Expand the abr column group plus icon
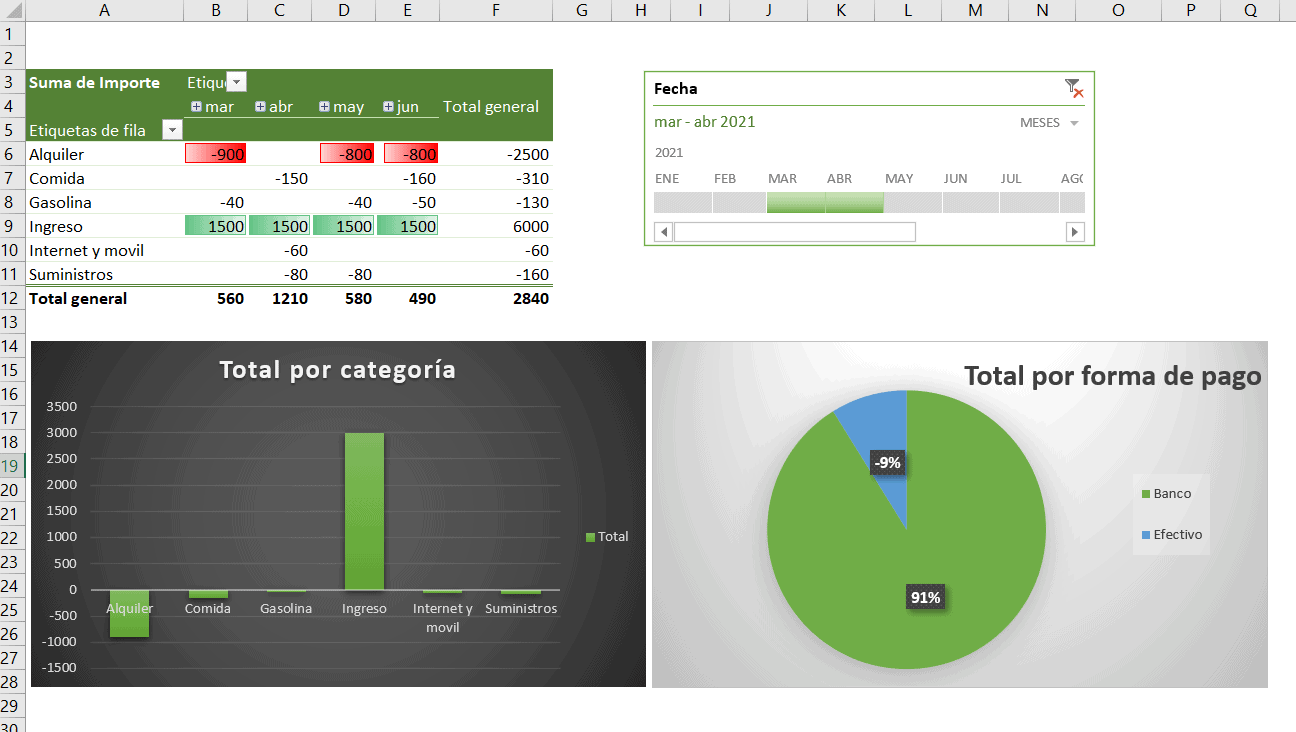The height and width of the screenshot is (732, 1296). tap(260, 106)
